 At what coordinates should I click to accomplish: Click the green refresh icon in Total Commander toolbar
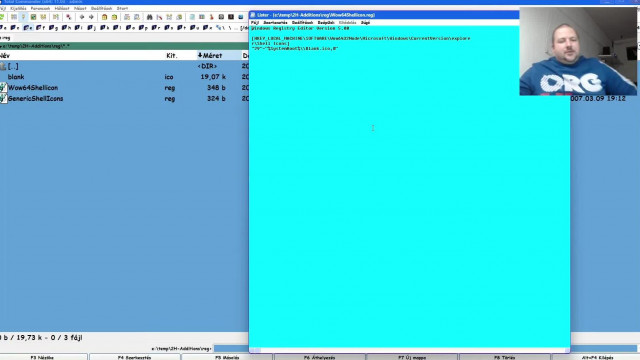(x=2, y=17)
